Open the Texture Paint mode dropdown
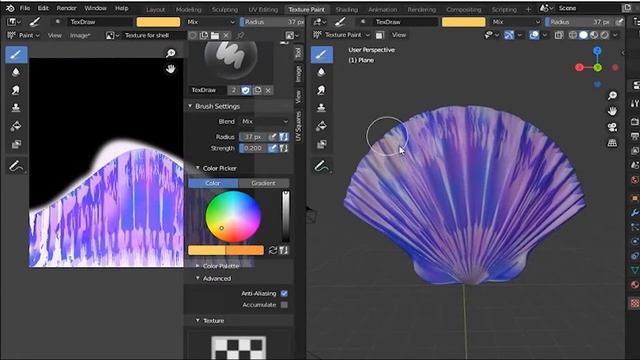The width and height of the screenshot is (640, 360). 341,35
